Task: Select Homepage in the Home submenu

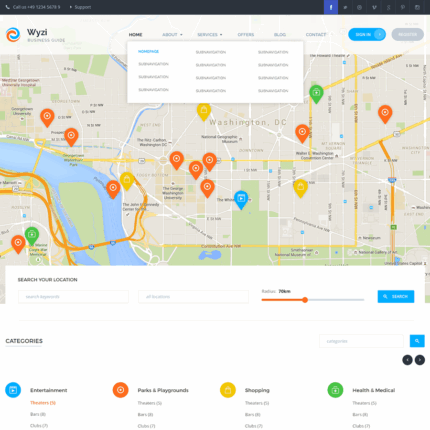Action: (148, 52)
